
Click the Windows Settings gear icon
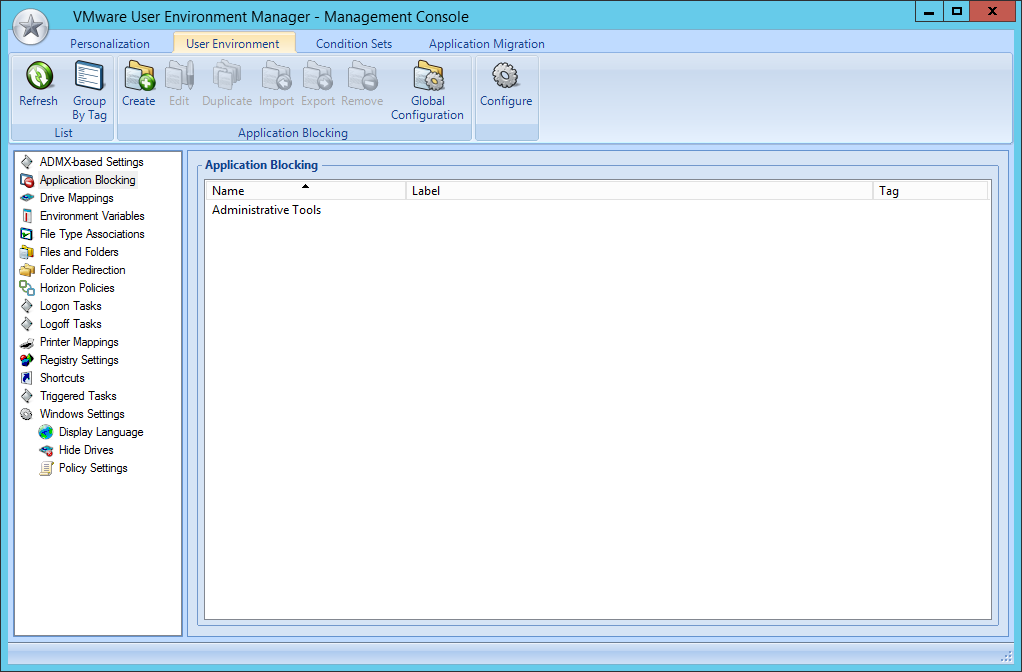click(27, 414)
